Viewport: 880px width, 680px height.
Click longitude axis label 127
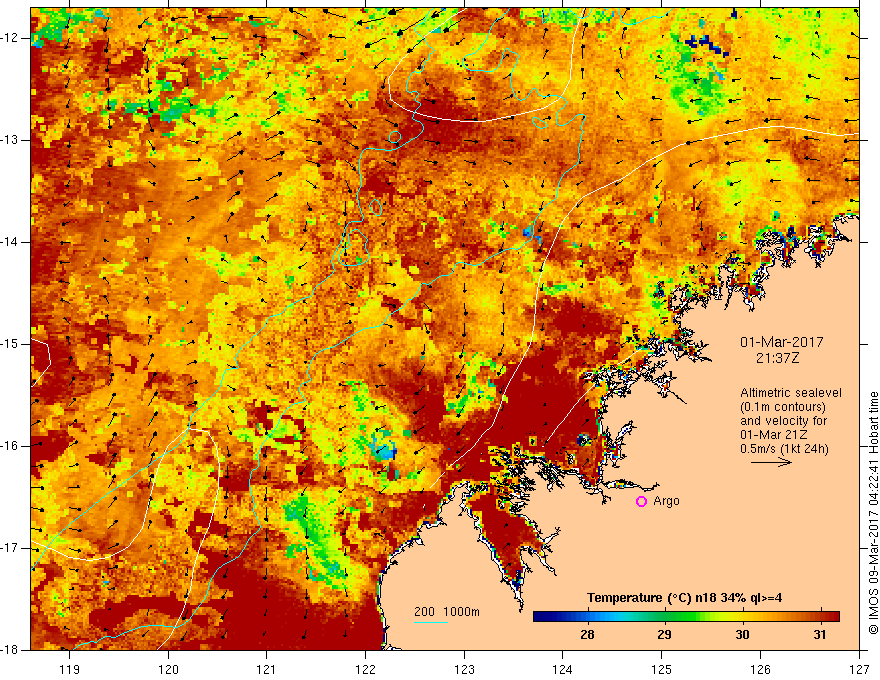pos(859,669)
